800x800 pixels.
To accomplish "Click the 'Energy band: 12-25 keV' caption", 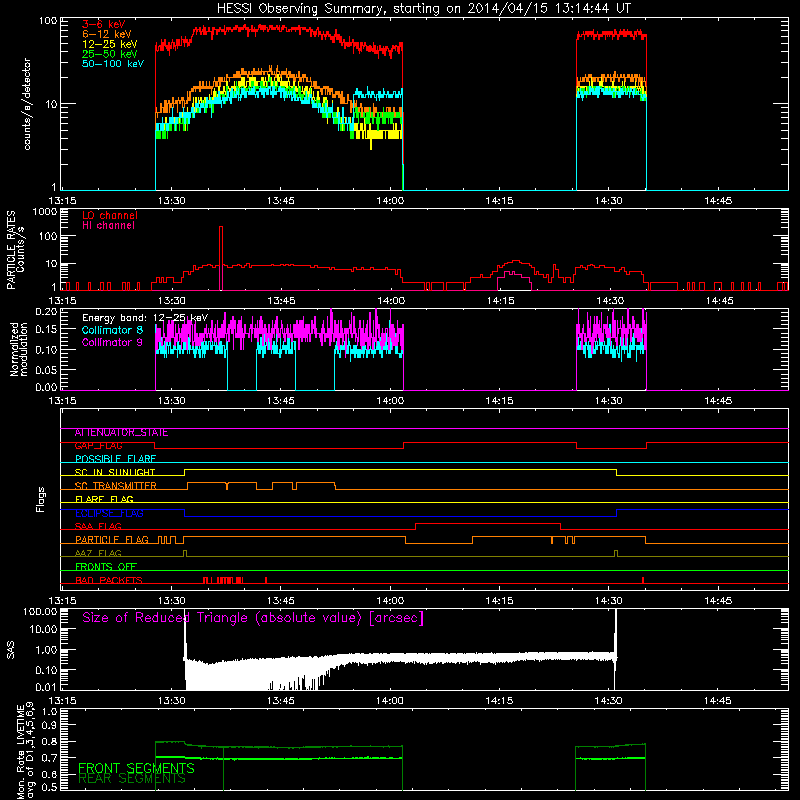I will [x=145, y=318].
